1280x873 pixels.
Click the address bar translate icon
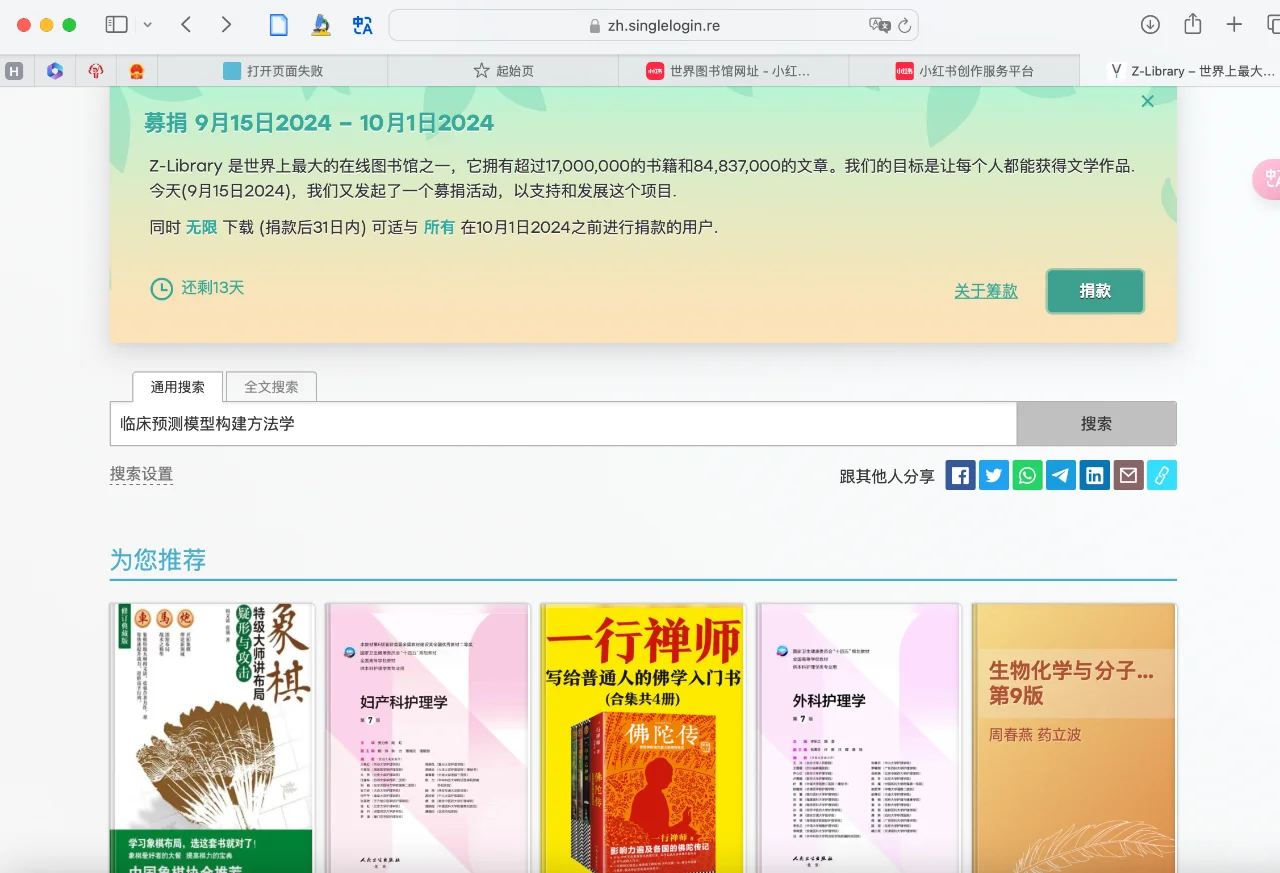[879, 25]
